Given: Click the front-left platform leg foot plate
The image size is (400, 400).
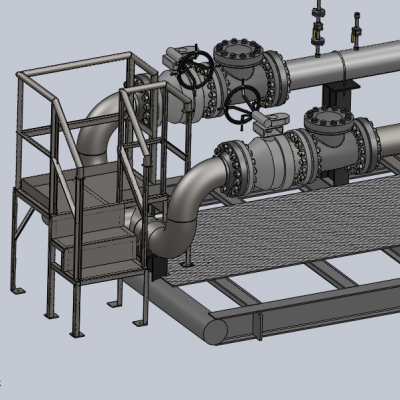Looking at the screenshot, I should pyautogui.click(x=77, y=334).
